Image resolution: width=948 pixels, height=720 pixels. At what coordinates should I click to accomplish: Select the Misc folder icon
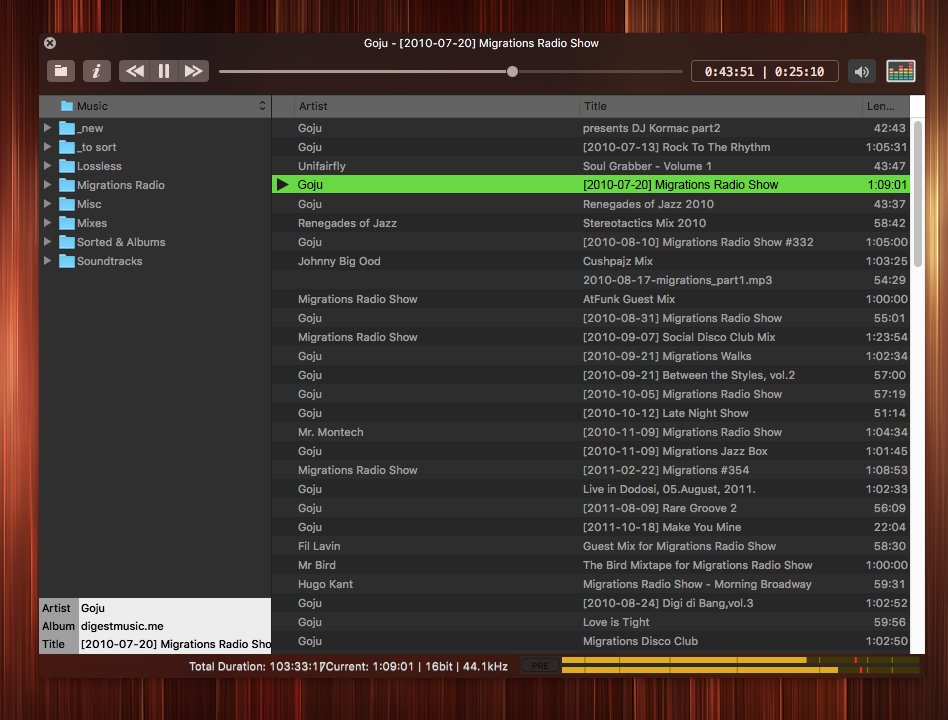(x=67, y=204)
